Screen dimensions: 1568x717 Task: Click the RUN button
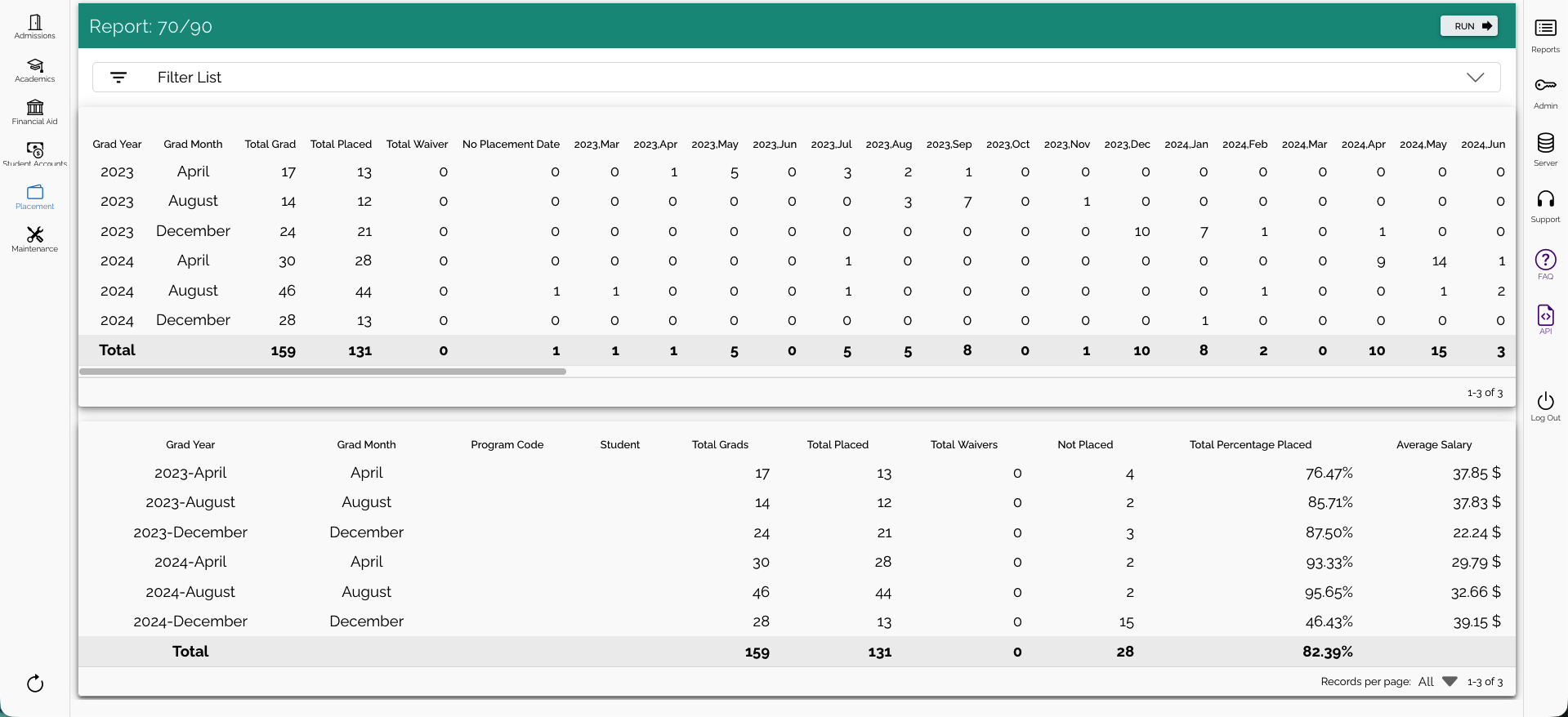pos(1469,26)
